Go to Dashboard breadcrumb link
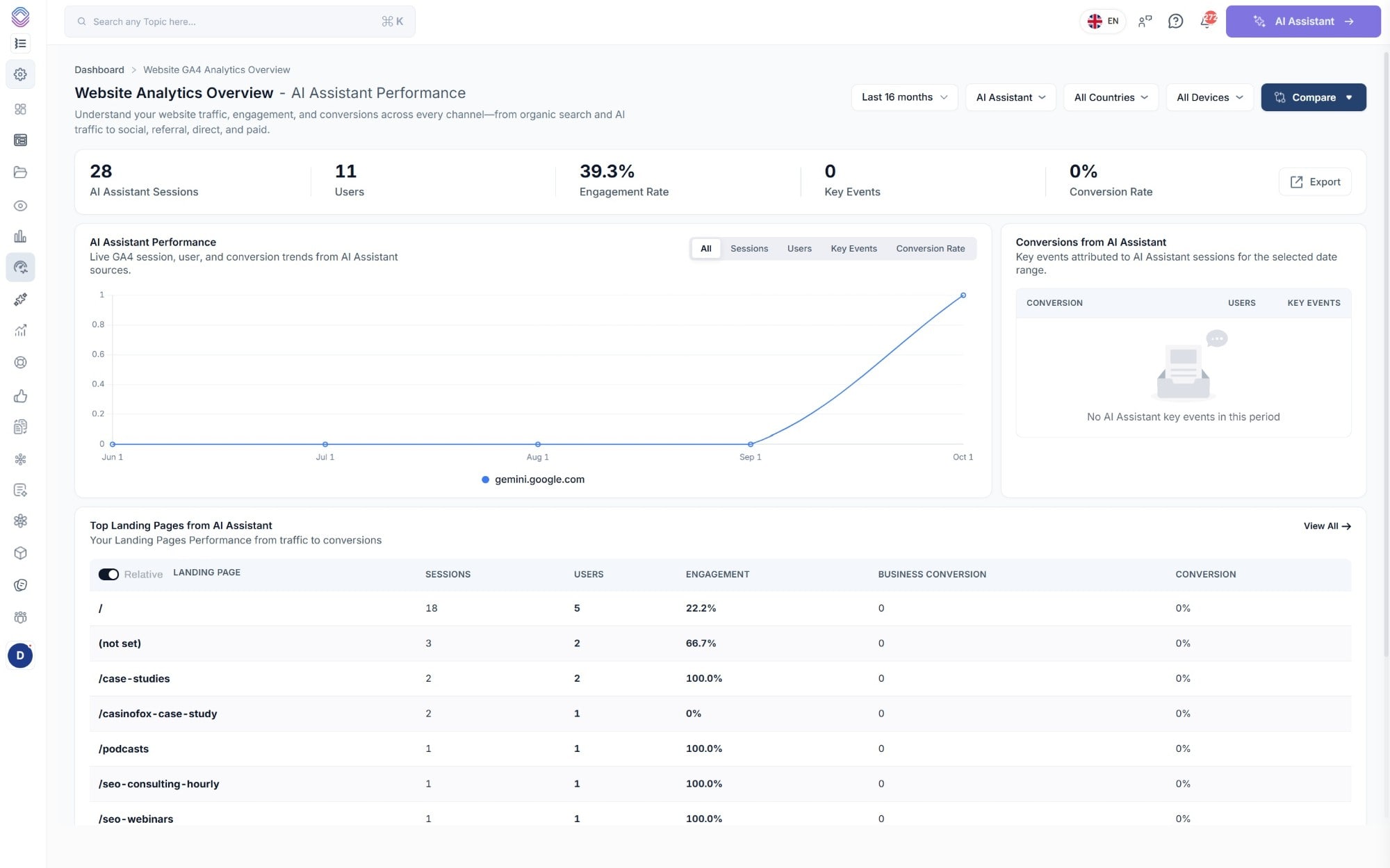The height and width of the screenshot is (868, 1390). pyautogui.click(x=99, y=69)
